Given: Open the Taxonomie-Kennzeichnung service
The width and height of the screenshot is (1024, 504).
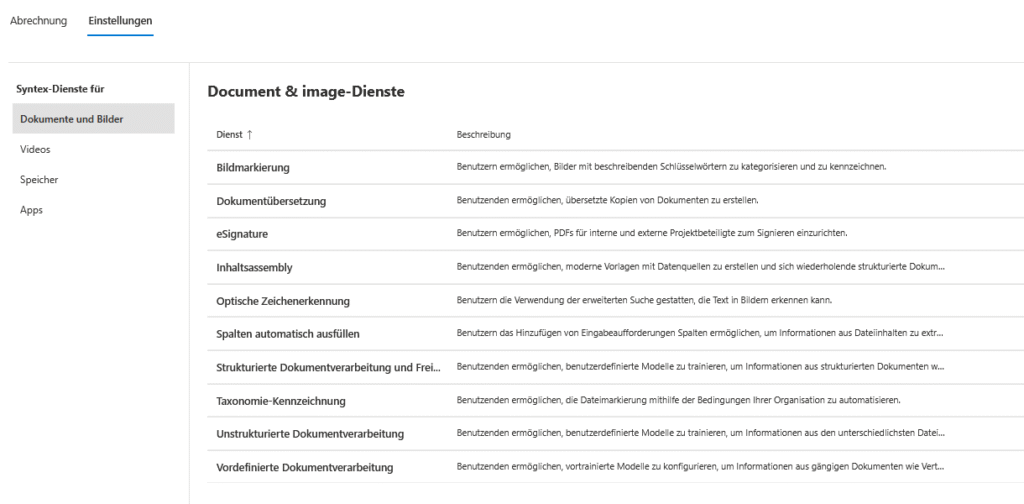Looking at the screenshot, I should tap(281, 401).
